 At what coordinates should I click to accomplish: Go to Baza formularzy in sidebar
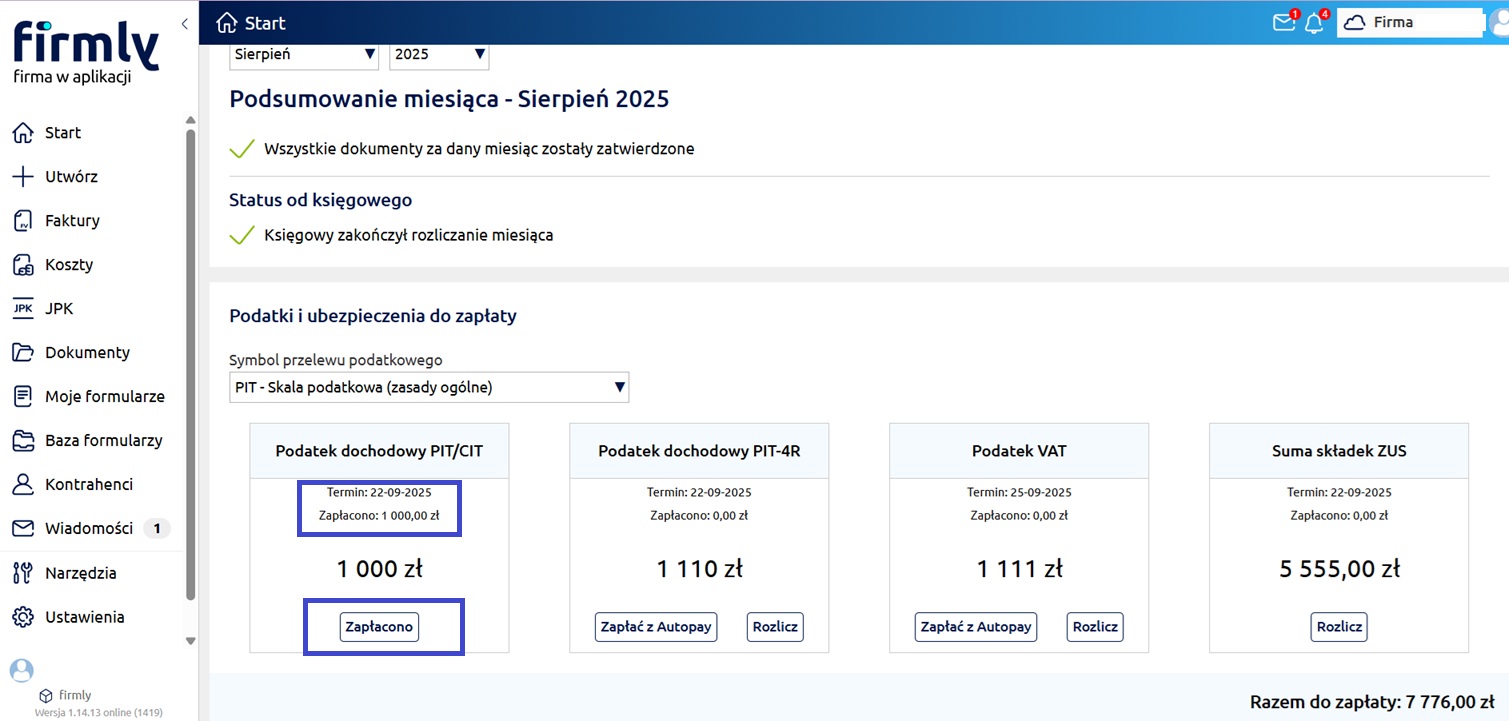103,441
